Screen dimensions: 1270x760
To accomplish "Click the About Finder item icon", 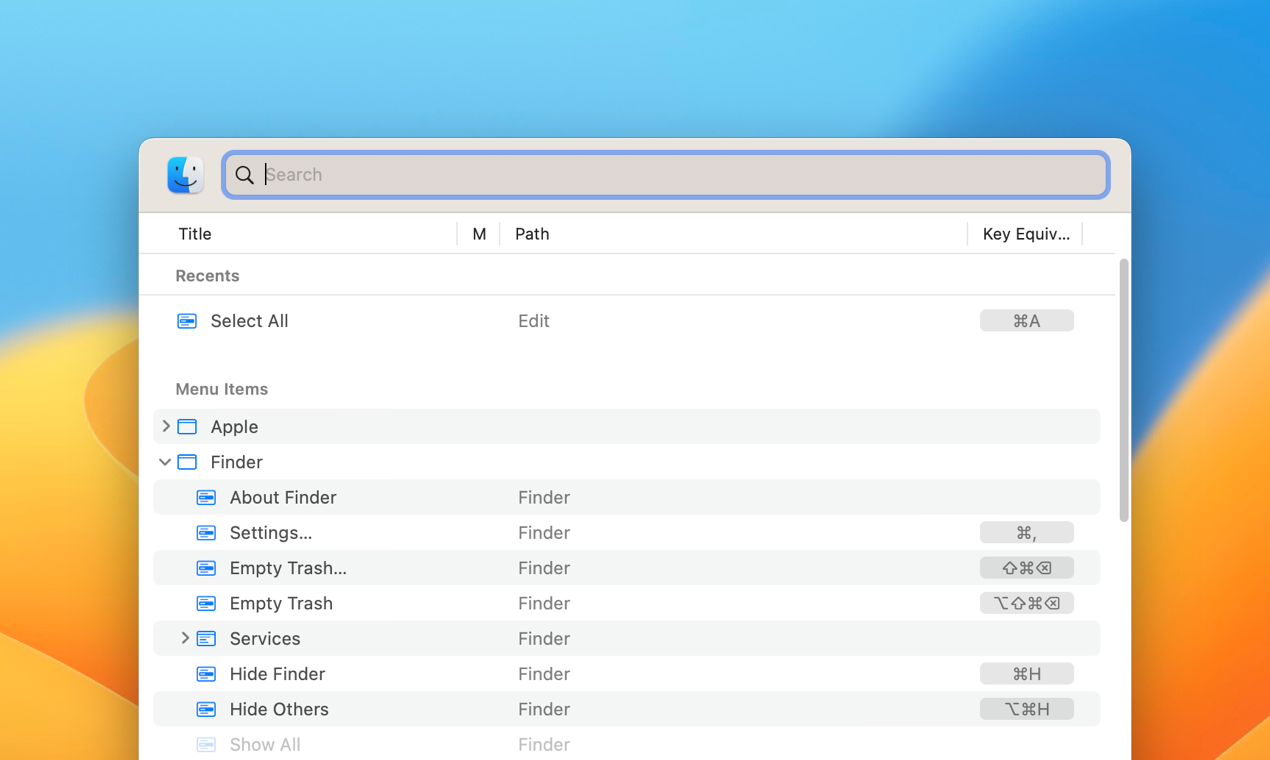I will pyautogui.click(x=206, y=497).
